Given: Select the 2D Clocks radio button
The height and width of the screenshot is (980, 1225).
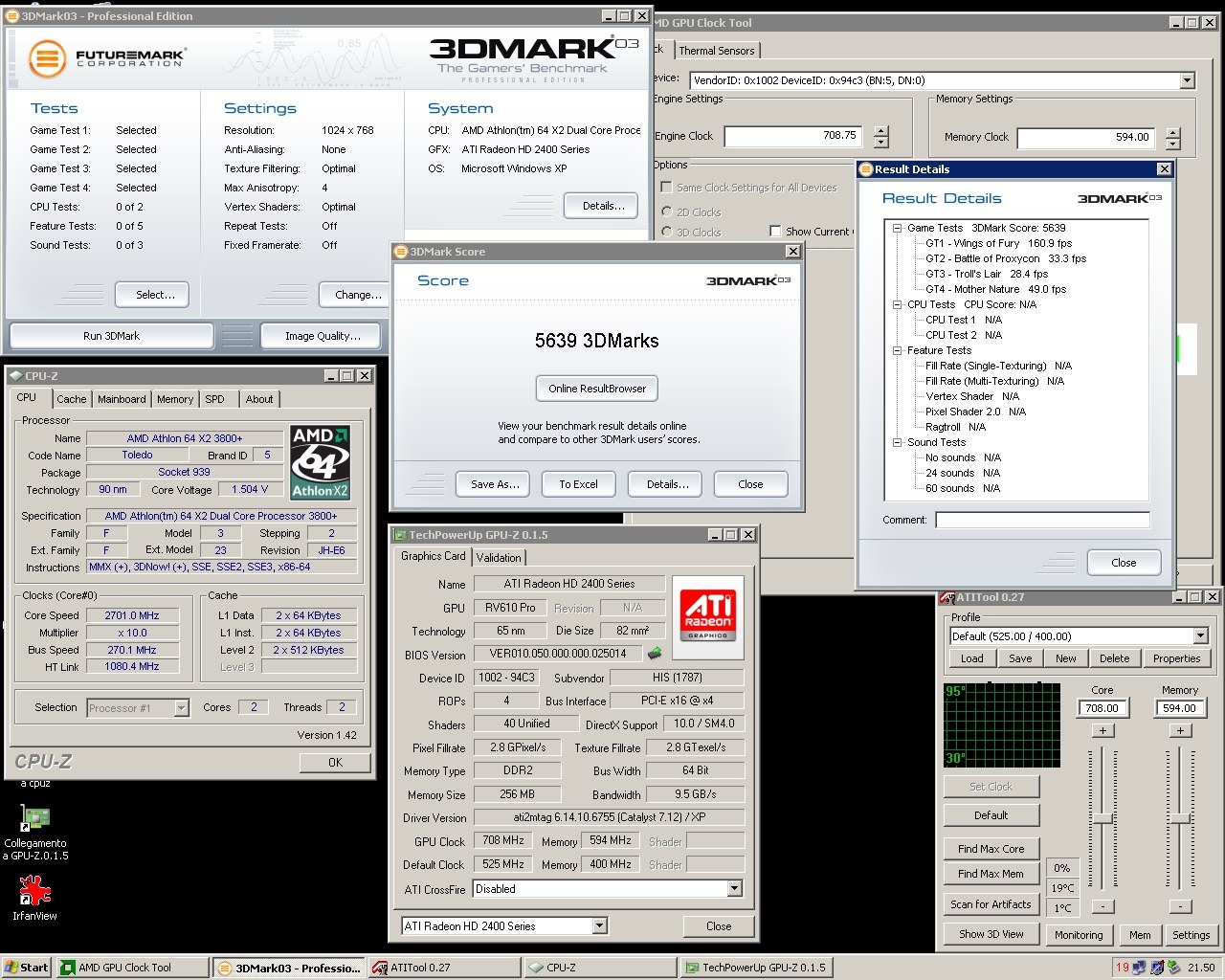Looking at the screenshot, I should click(x=667, y=212).
